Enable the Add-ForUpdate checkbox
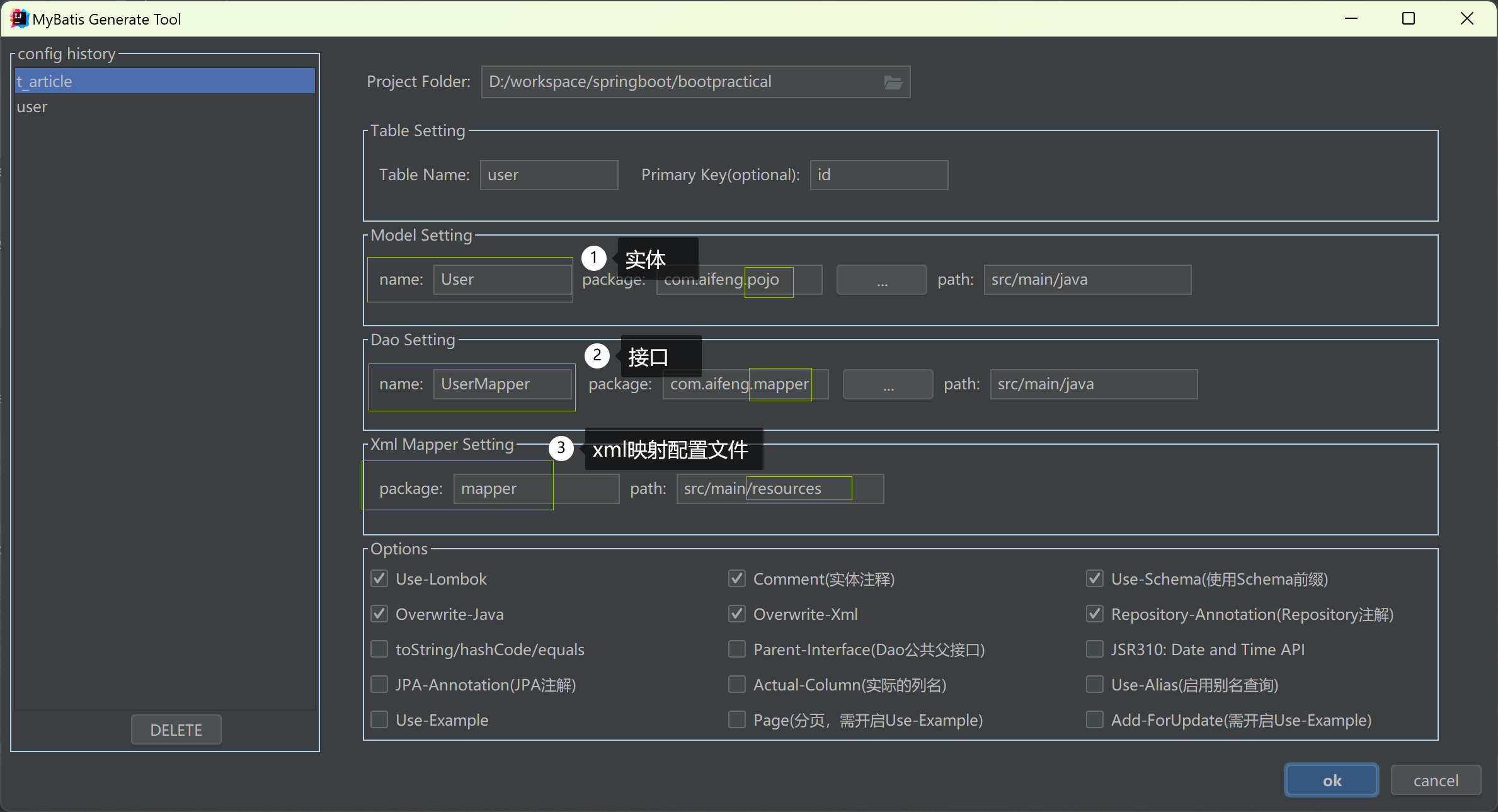Screen dimensions: 1498x812 (1095, 720)
